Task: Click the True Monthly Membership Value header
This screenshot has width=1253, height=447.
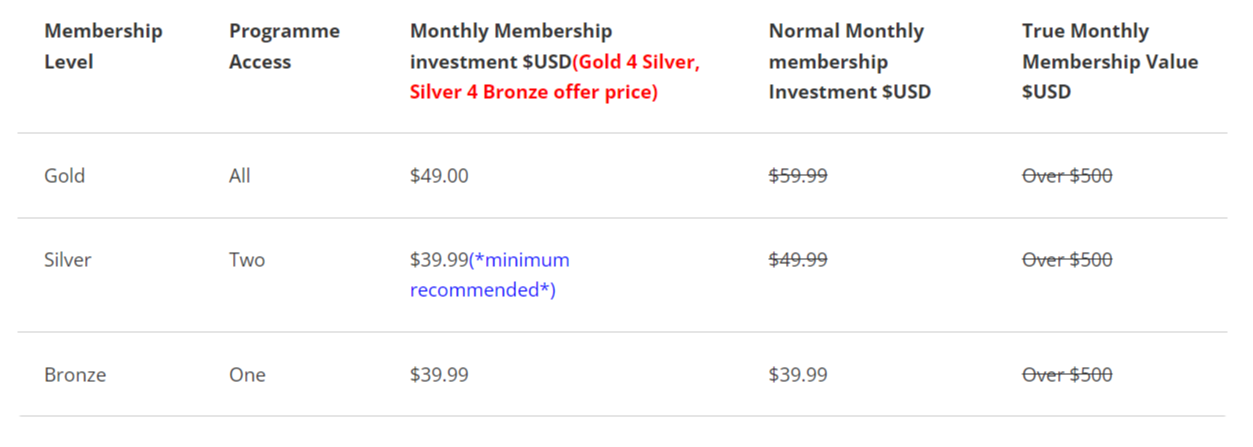Action: 1109,61
